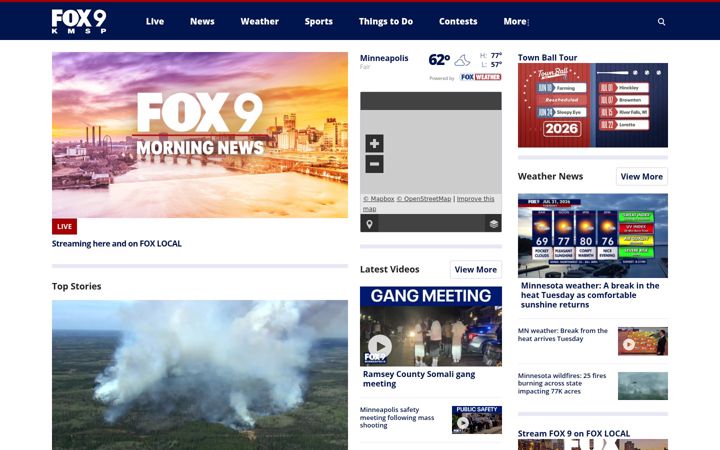Viewport: 720px width, 450px height.
Task: Open Streaming here and on FOX LOCAL
Action: (117, 244)
